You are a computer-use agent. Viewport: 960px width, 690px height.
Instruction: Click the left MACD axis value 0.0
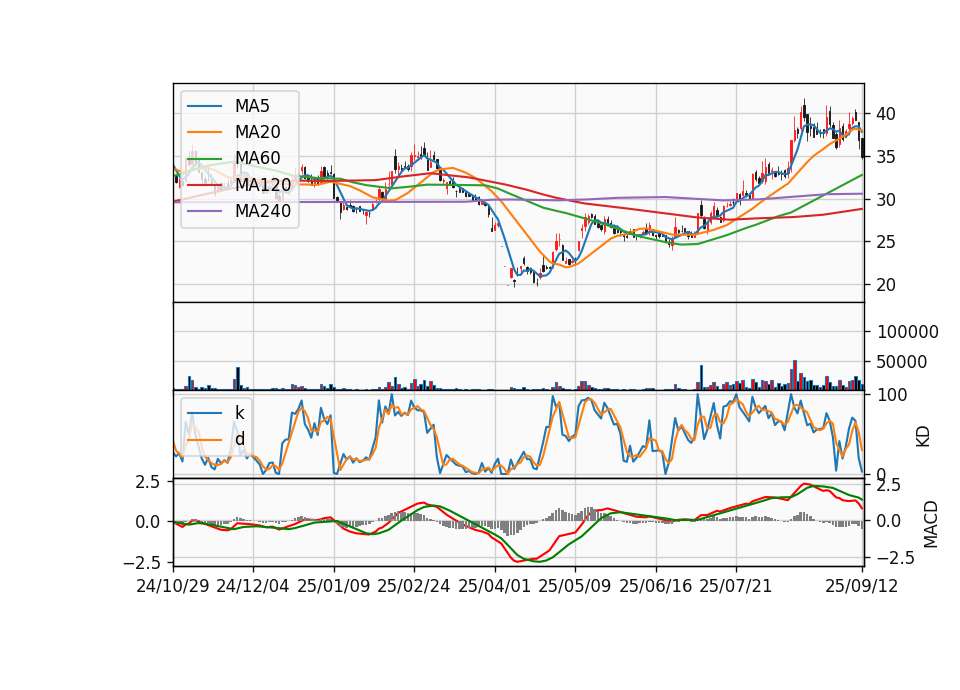[148, 522]
